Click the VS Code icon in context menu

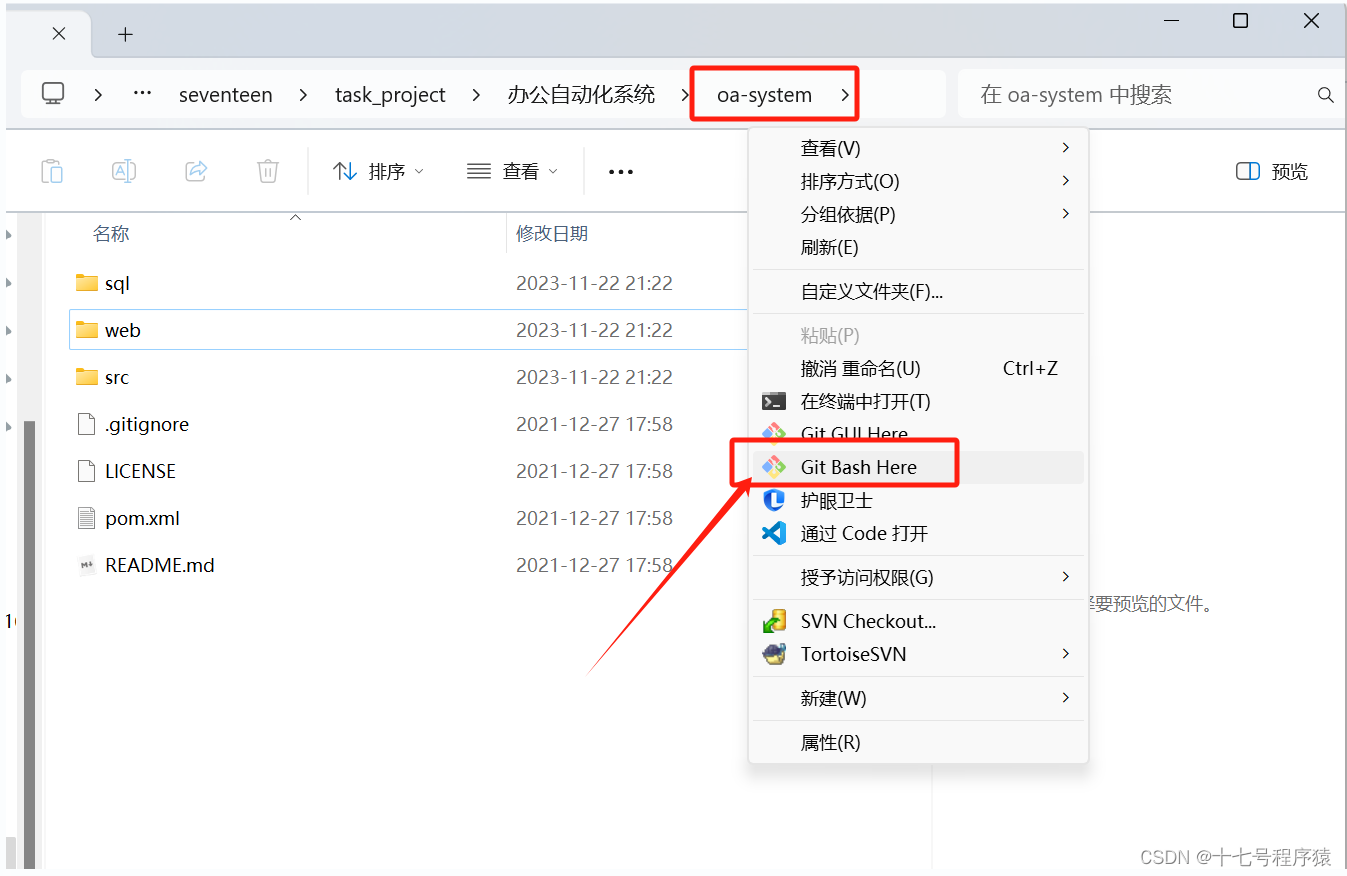pos(773,533)
